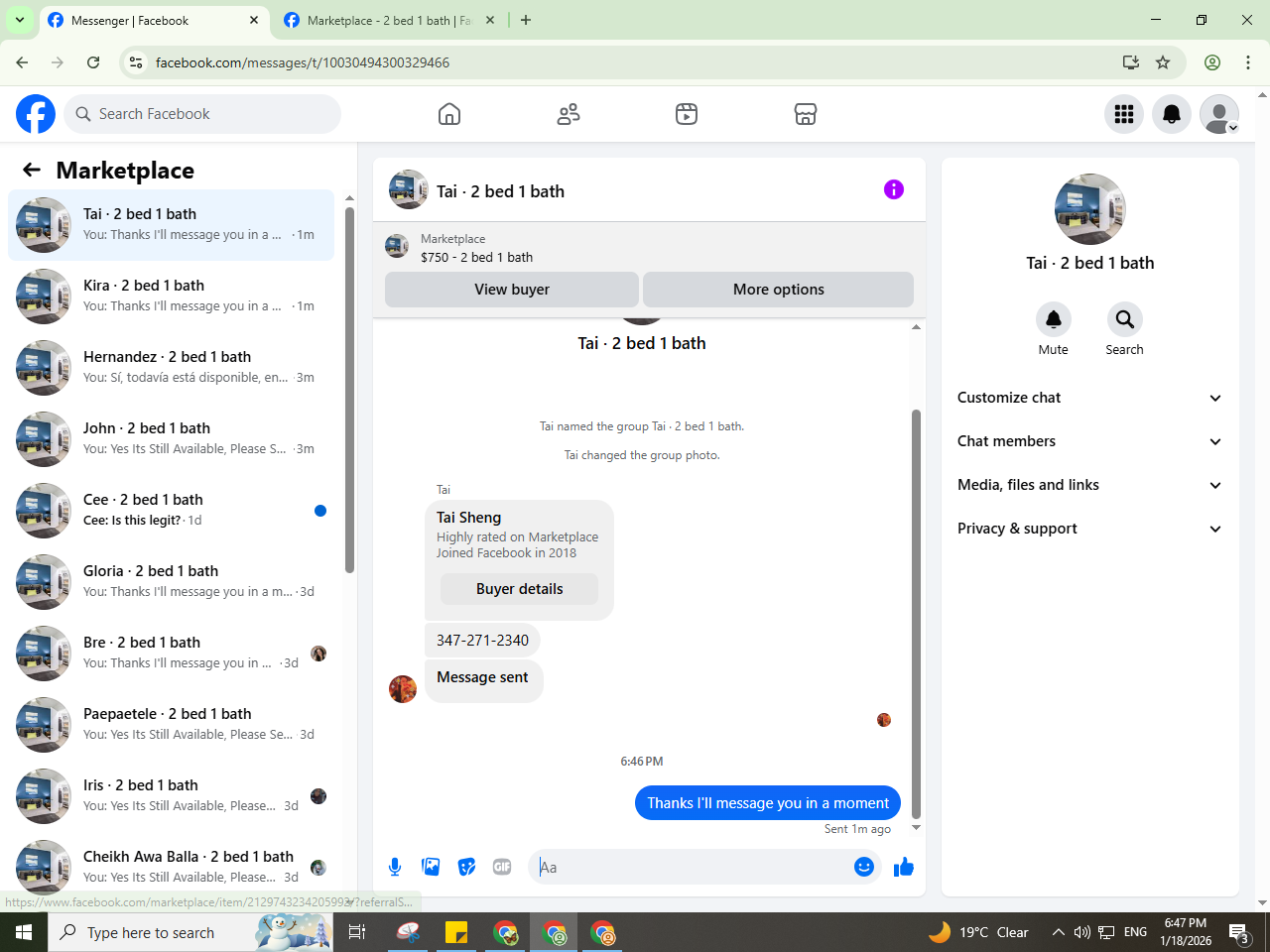This screenshot has width=1270, height=952.
Task: Close the Marketplace browser tab
Action: pyautogui.click(x=490, y=20)
